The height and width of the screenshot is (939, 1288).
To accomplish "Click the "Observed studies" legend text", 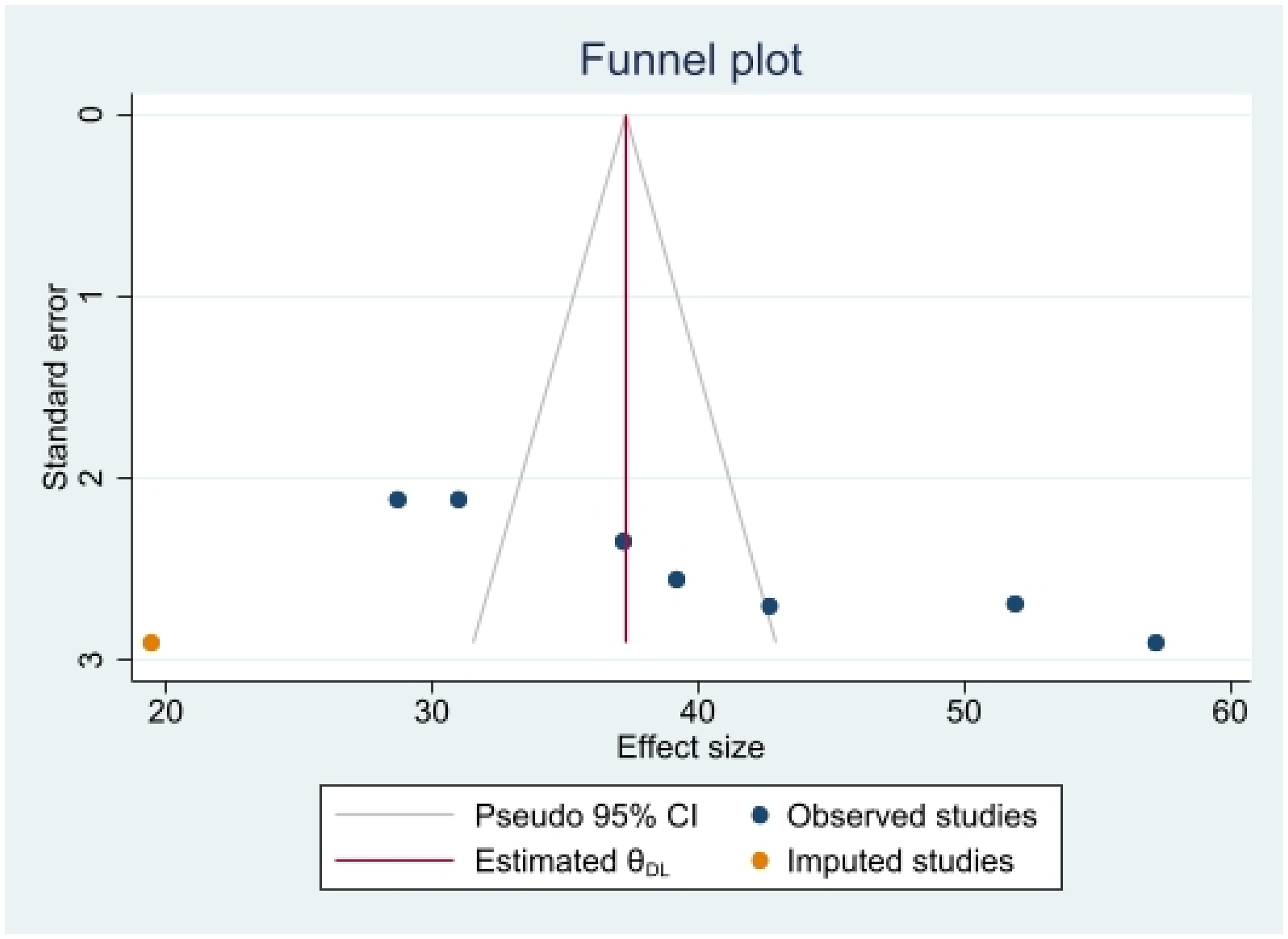I will coord(912,816).
